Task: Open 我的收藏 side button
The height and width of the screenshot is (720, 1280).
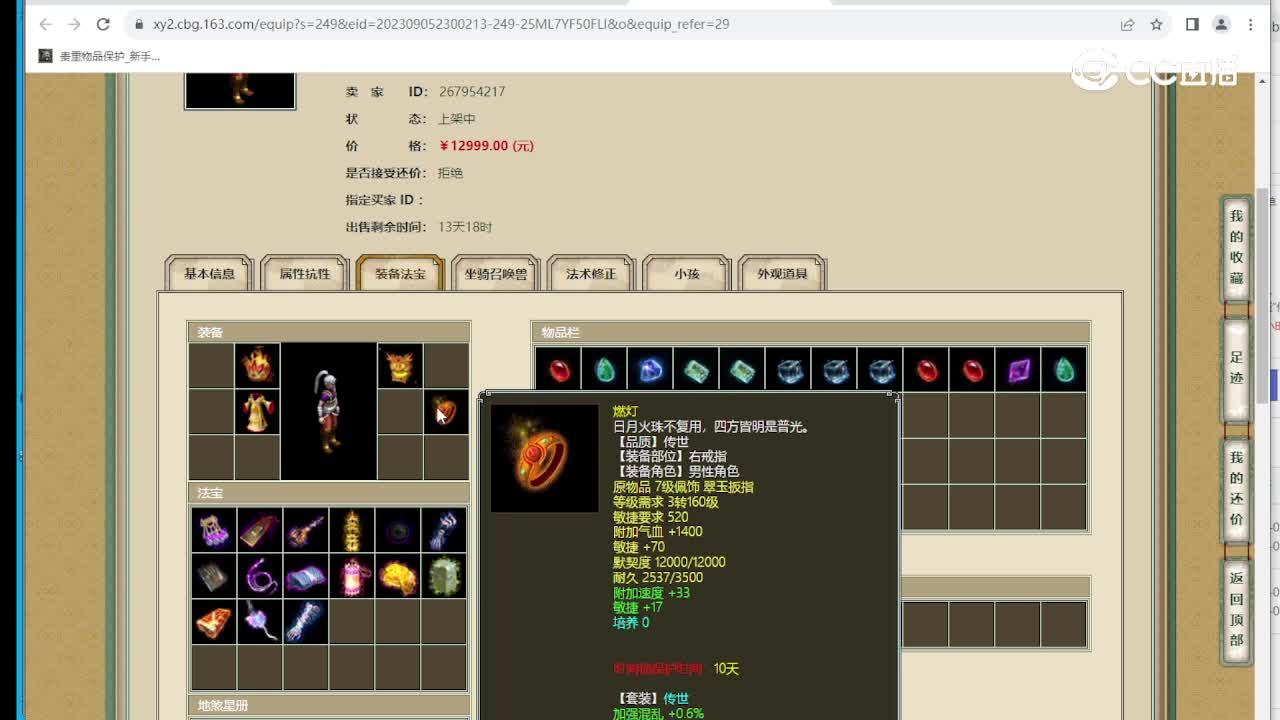Action: (x=1237, y=247)
